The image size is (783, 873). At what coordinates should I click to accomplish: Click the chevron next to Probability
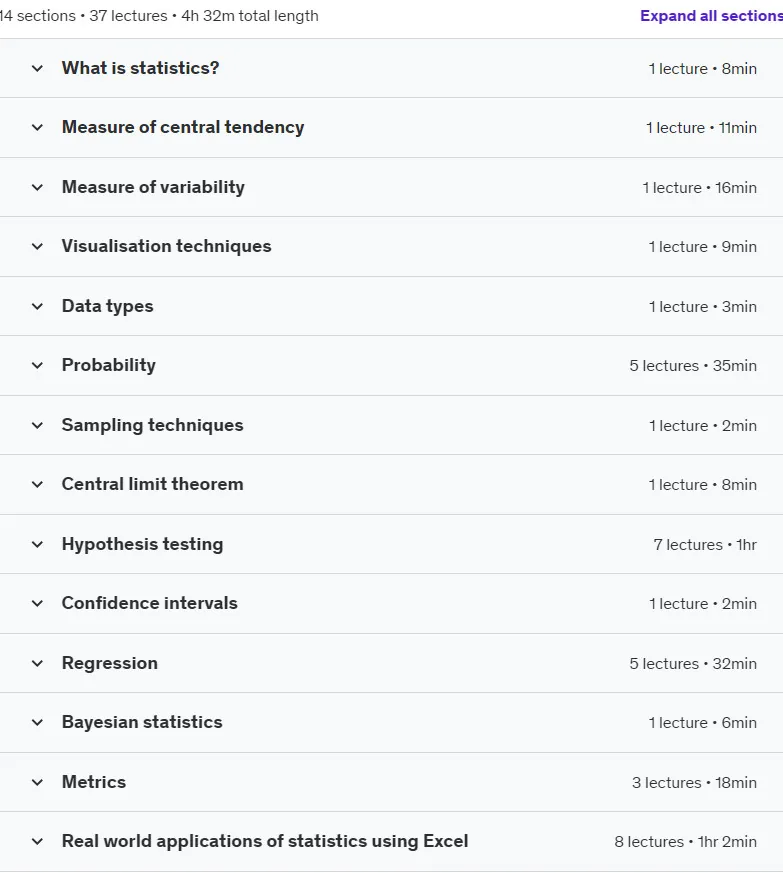tap(37, 366)
